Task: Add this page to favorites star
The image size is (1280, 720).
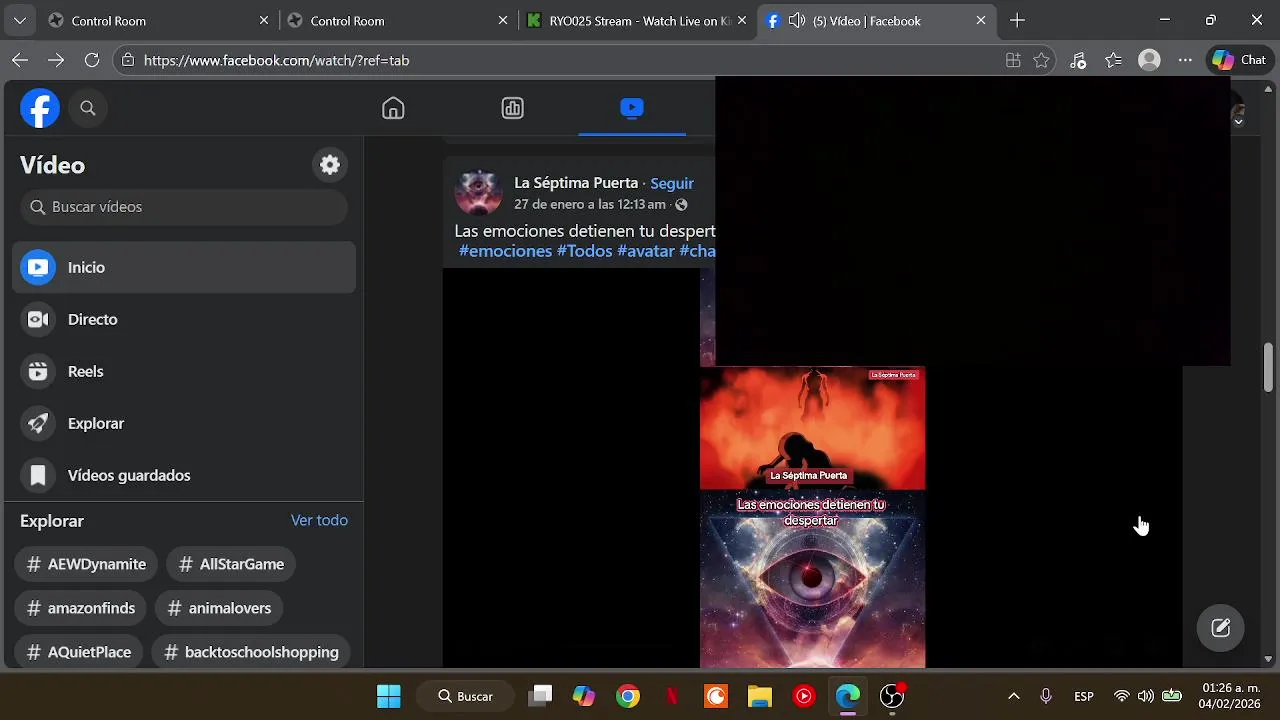Action: (x=1041, y=60)
